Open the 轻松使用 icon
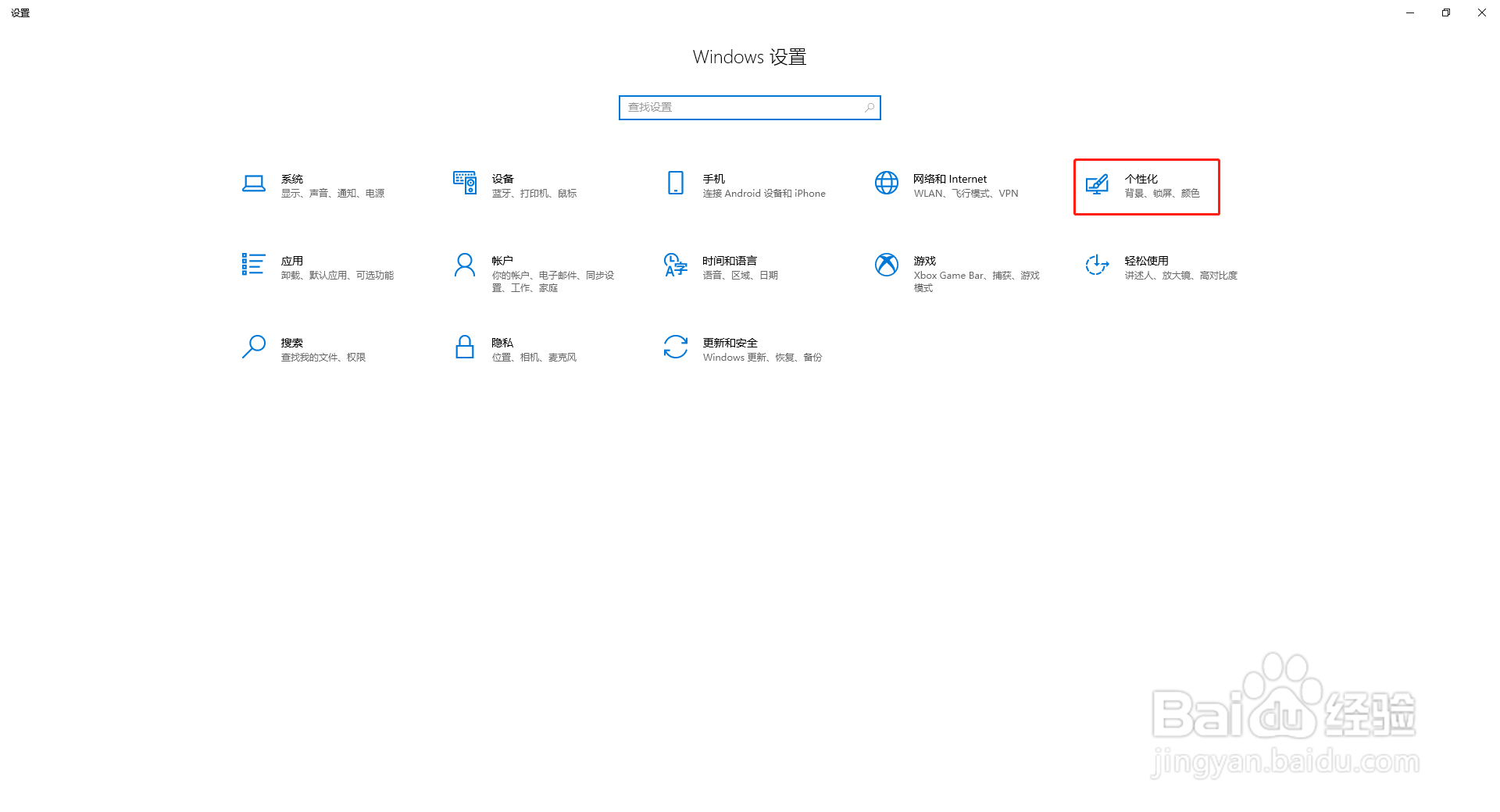 pos(1097,265)
